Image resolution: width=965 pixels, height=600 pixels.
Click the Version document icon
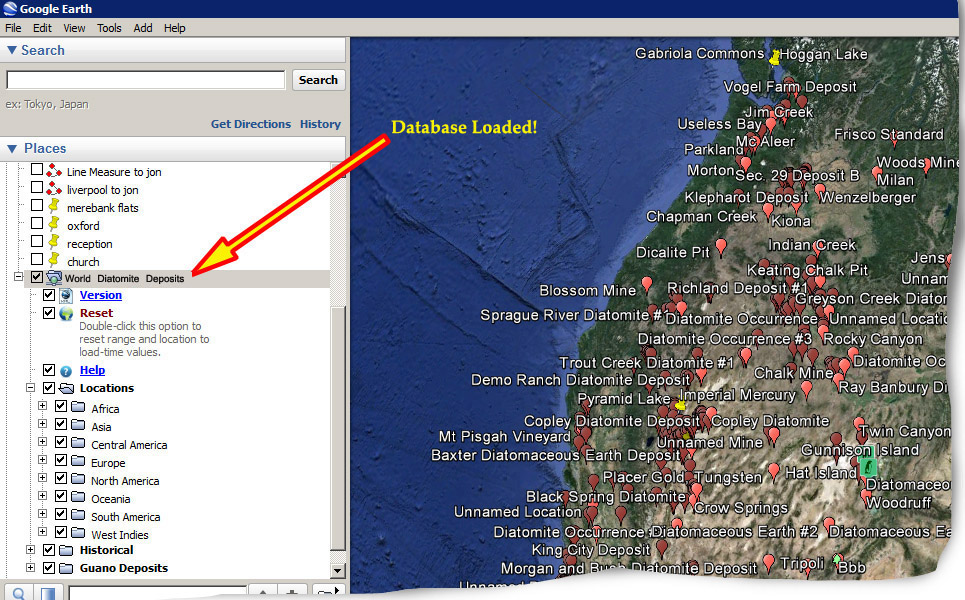tap(66, 295)
